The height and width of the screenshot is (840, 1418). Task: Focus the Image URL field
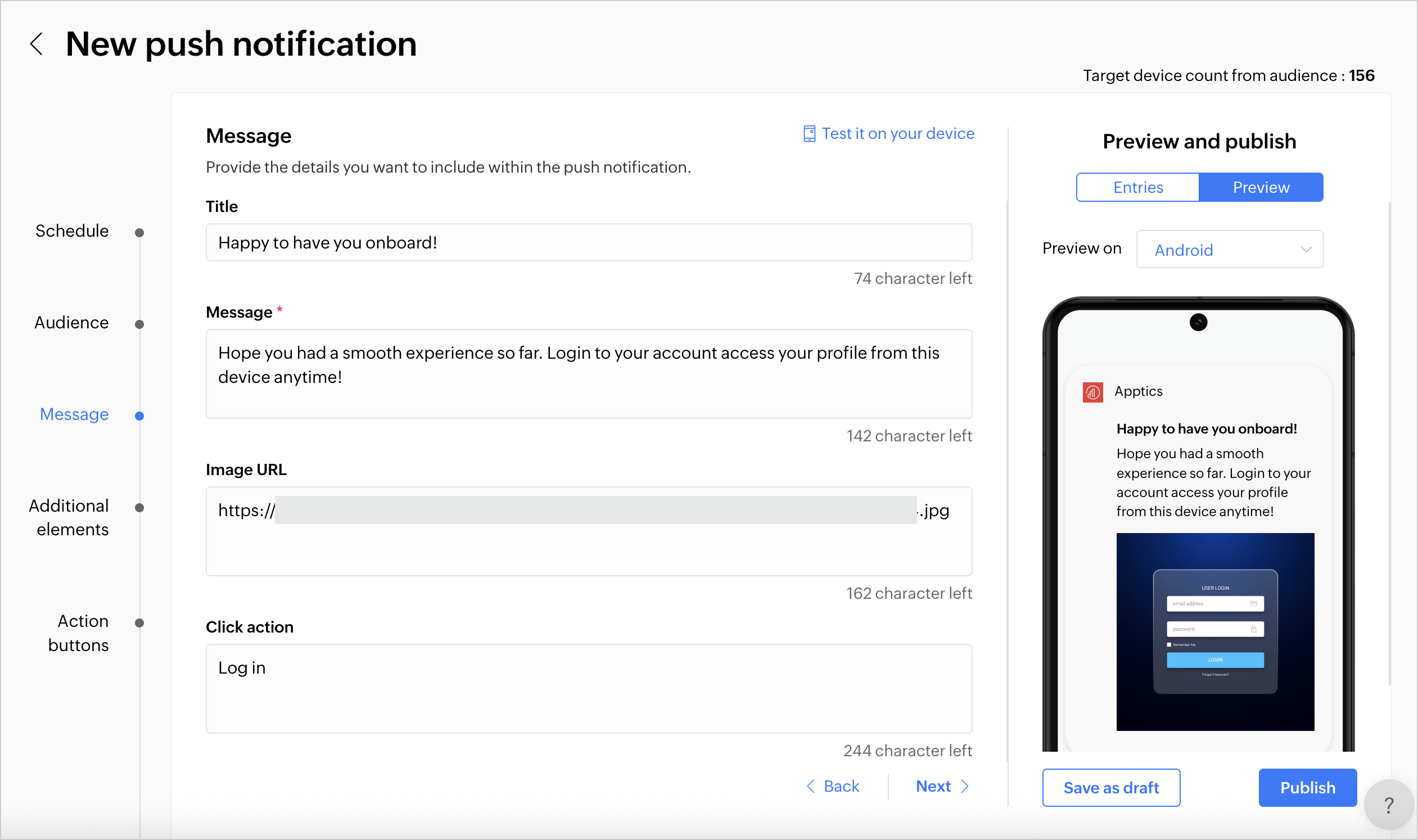(589, 531)
